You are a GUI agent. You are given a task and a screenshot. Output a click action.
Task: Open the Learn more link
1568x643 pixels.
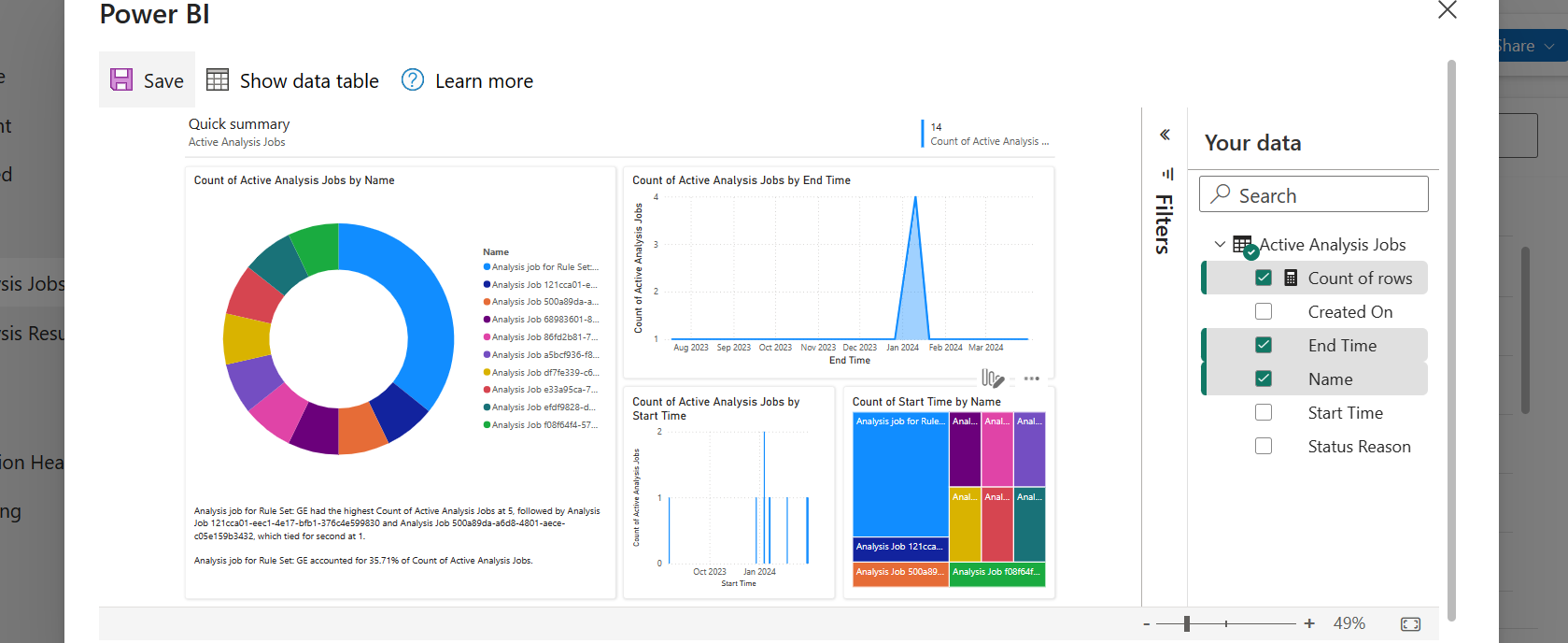coord(484,81)
